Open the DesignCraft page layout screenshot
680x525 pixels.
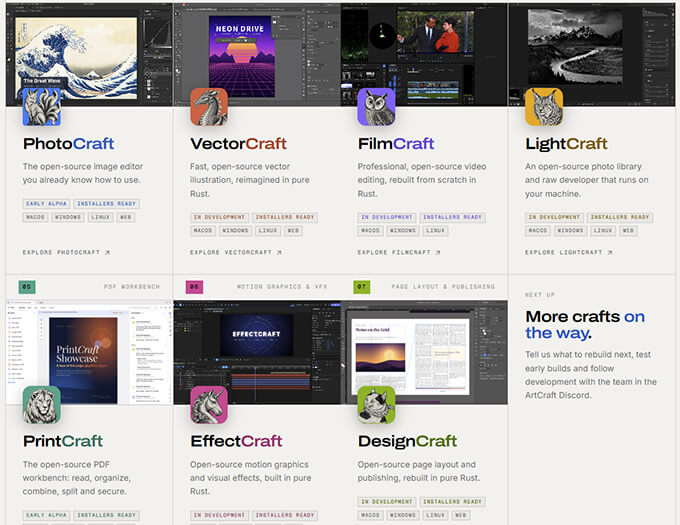[424, 352]
